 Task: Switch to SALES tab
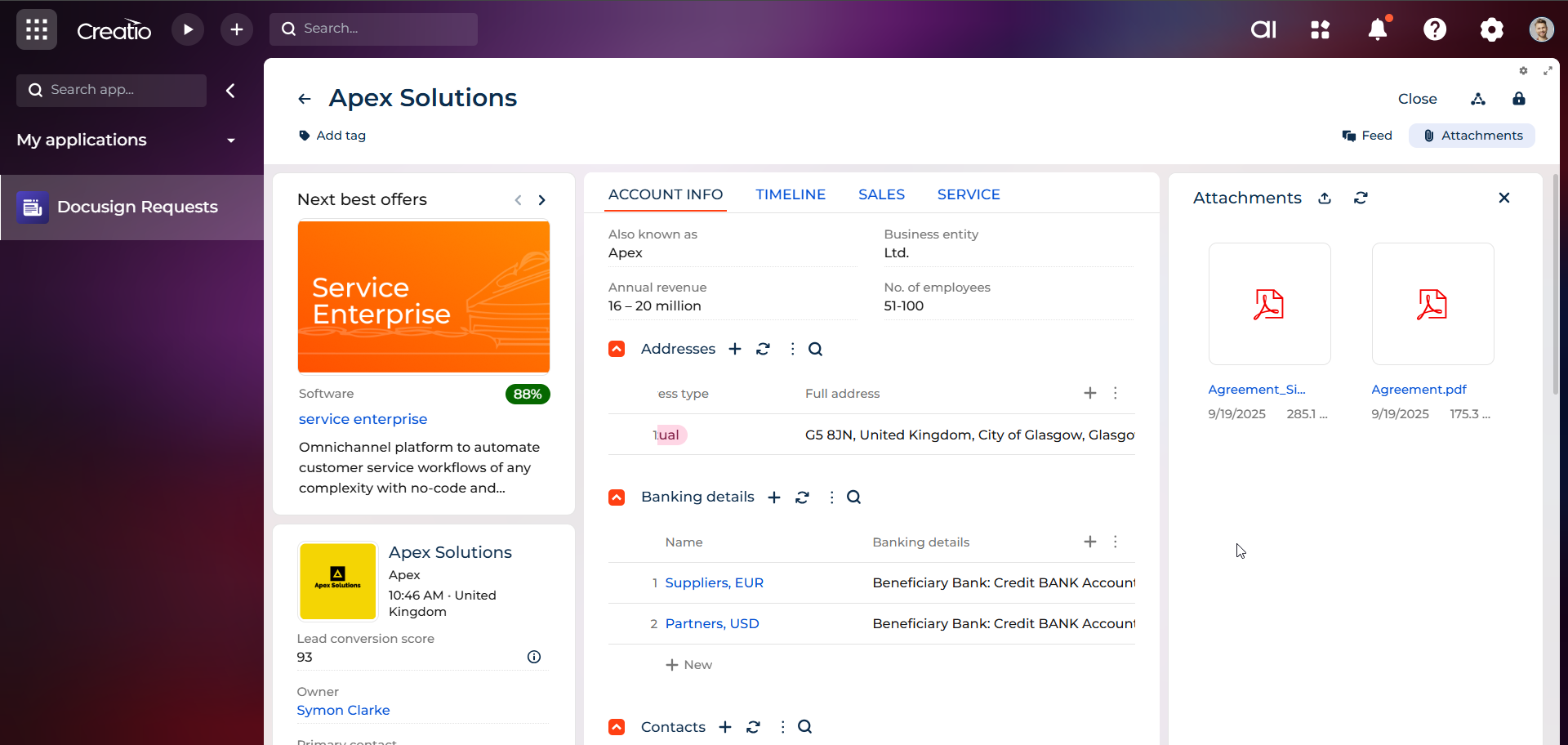coord(881,194)
